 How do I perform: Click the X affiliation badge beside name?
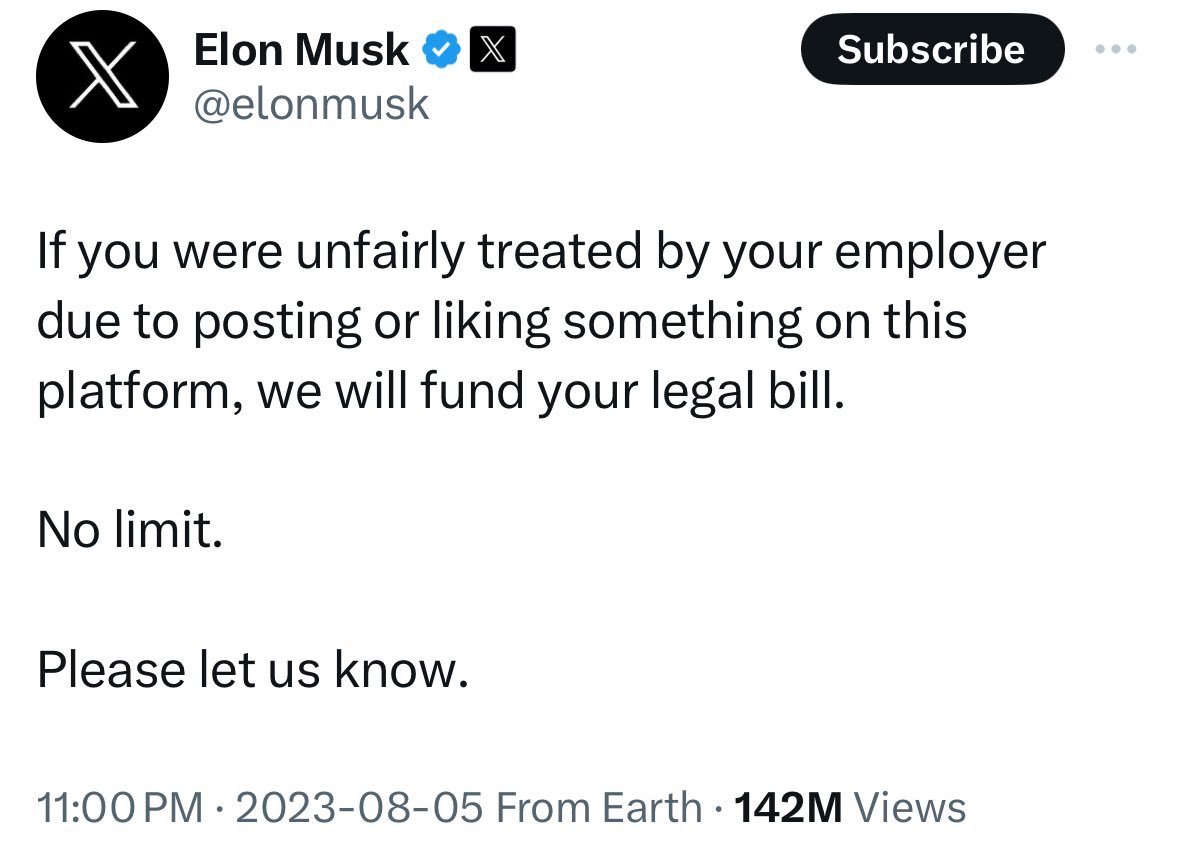tap(493, 50)
